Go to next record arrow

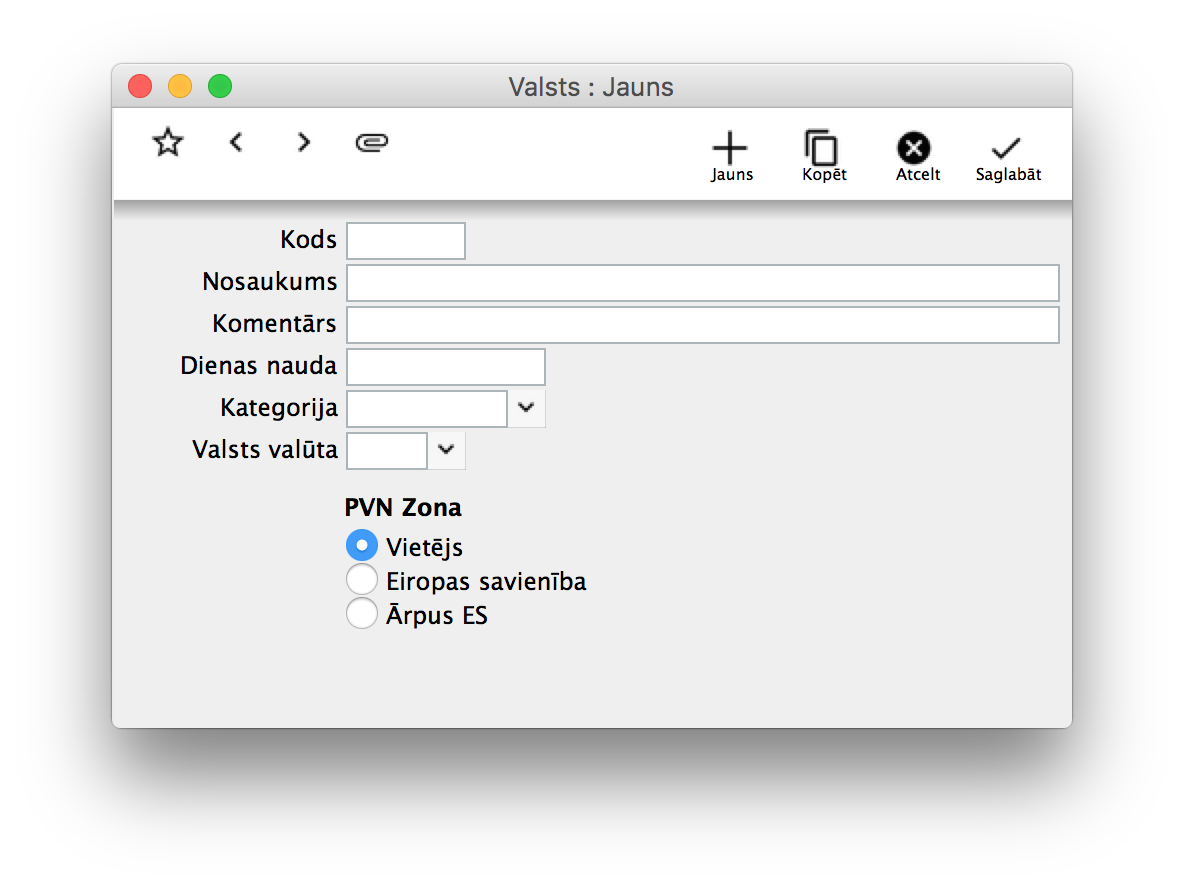click(304, 143)
